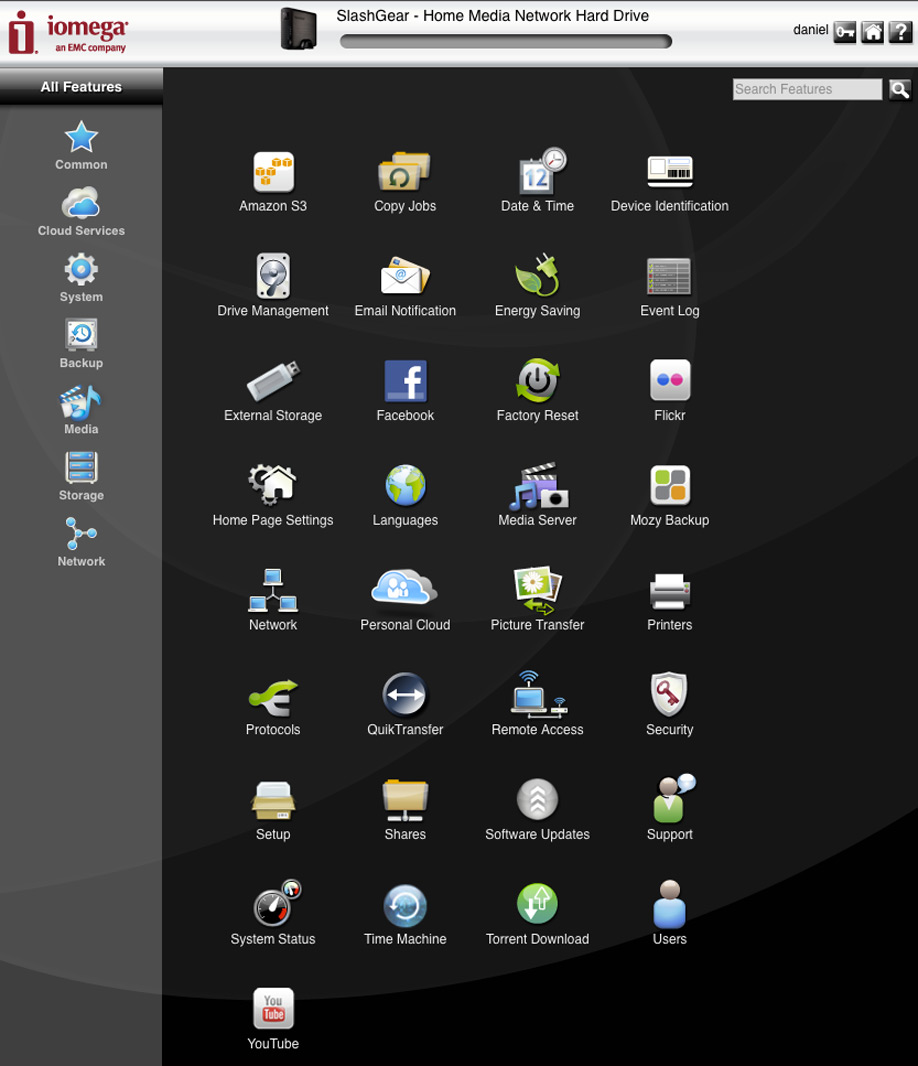Launch the Drive Management page
The width and height of the screenshot is (918, 1066).
coord(273,278)
